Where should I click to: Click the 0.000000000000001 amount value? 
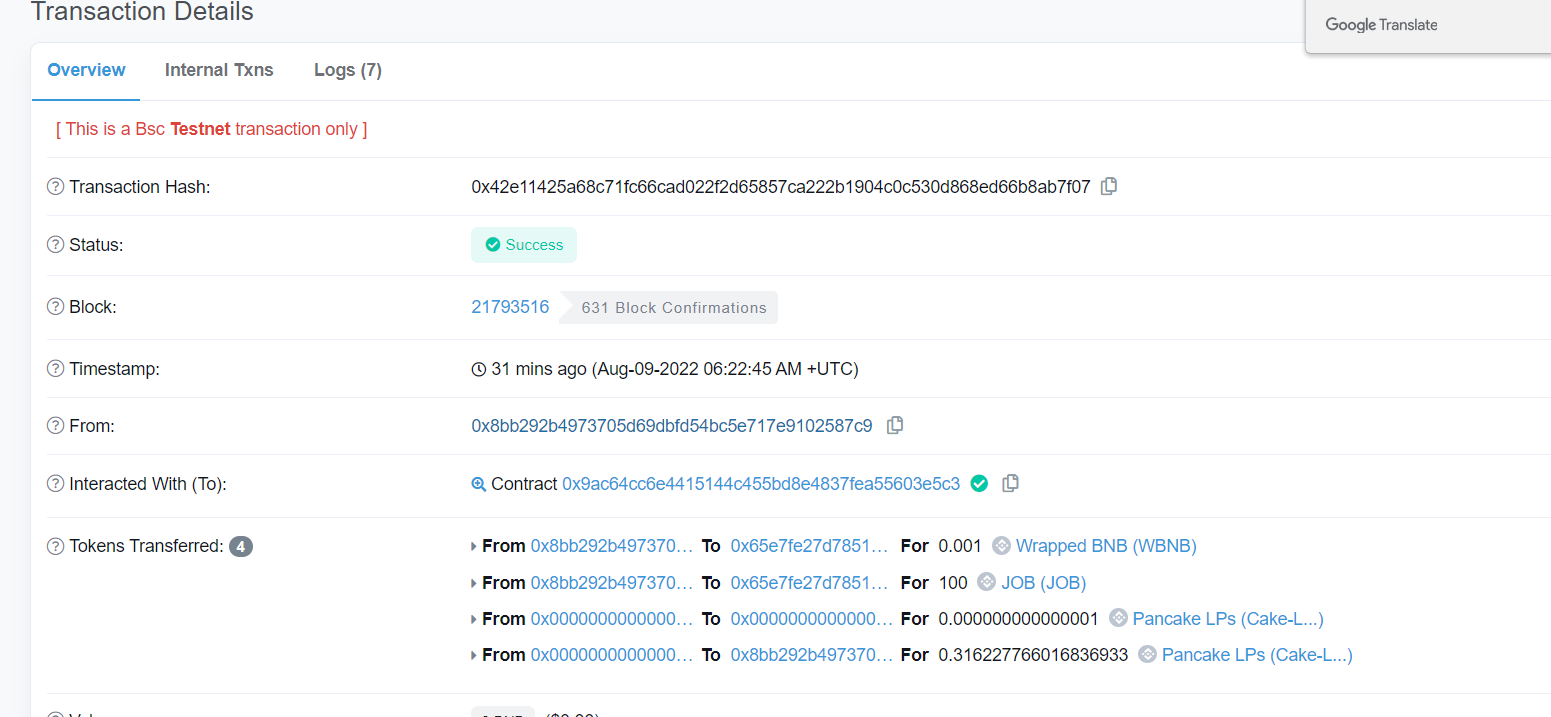[1018, 618]
